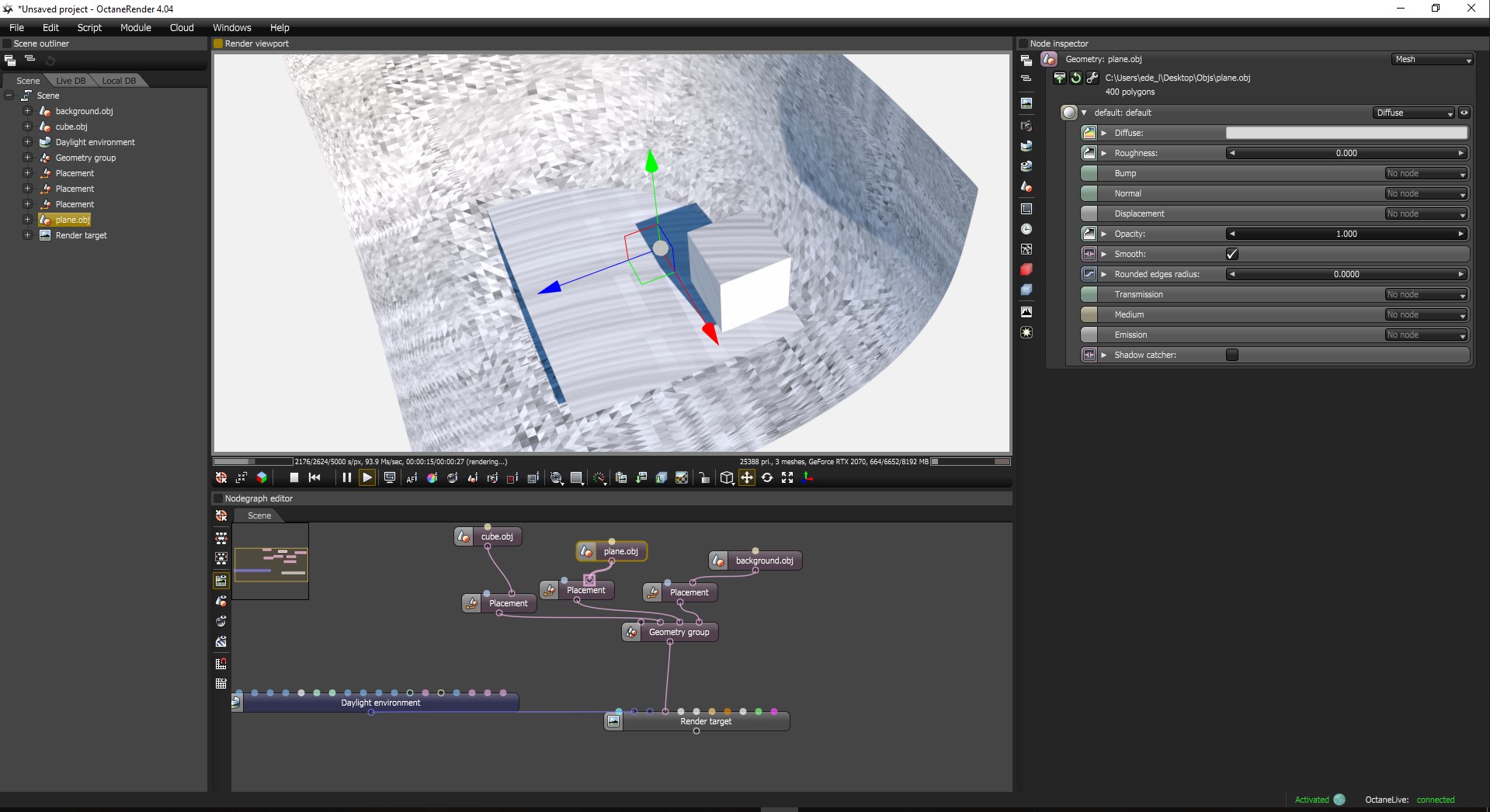This screenshot has height=812, width=1490.
Task: Copy the render to the clipboard
Action: pyautogui.click(x=621, y=478)
